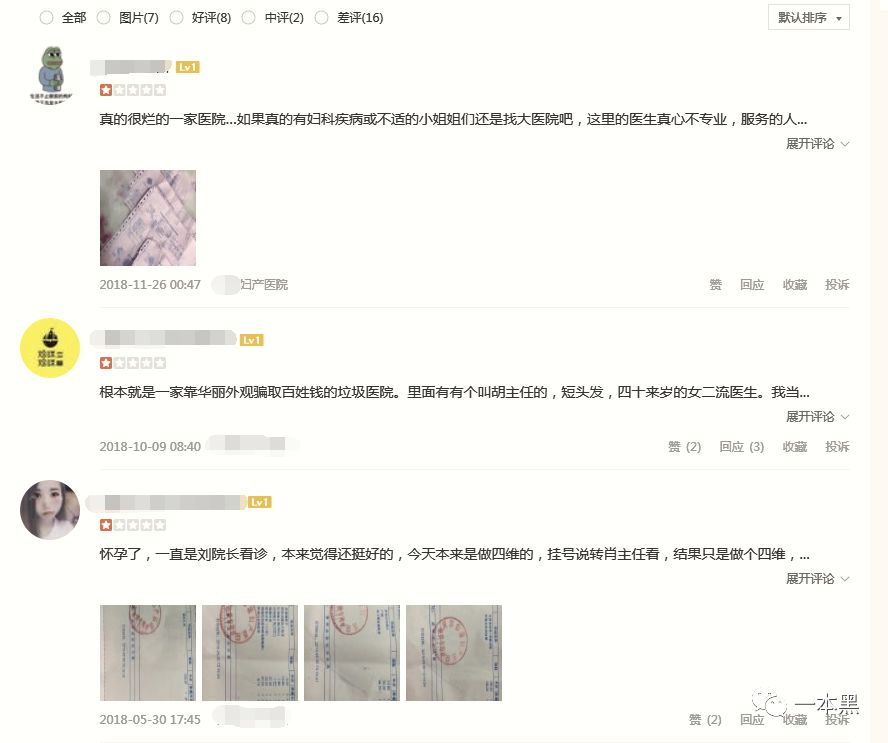Click the frog avatar of the first reviewer
888x743 pixels.
(x=51, y=74)
